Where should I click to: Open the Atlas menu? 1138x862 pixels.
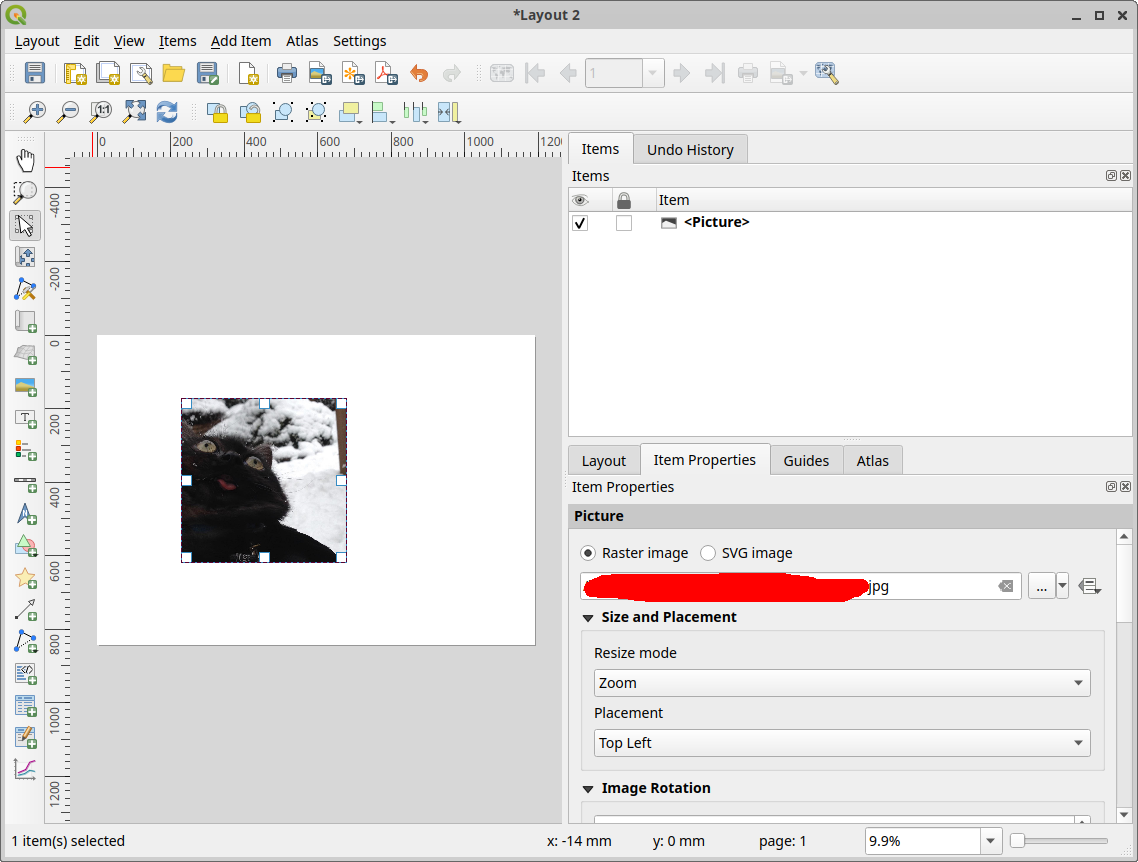302,41
